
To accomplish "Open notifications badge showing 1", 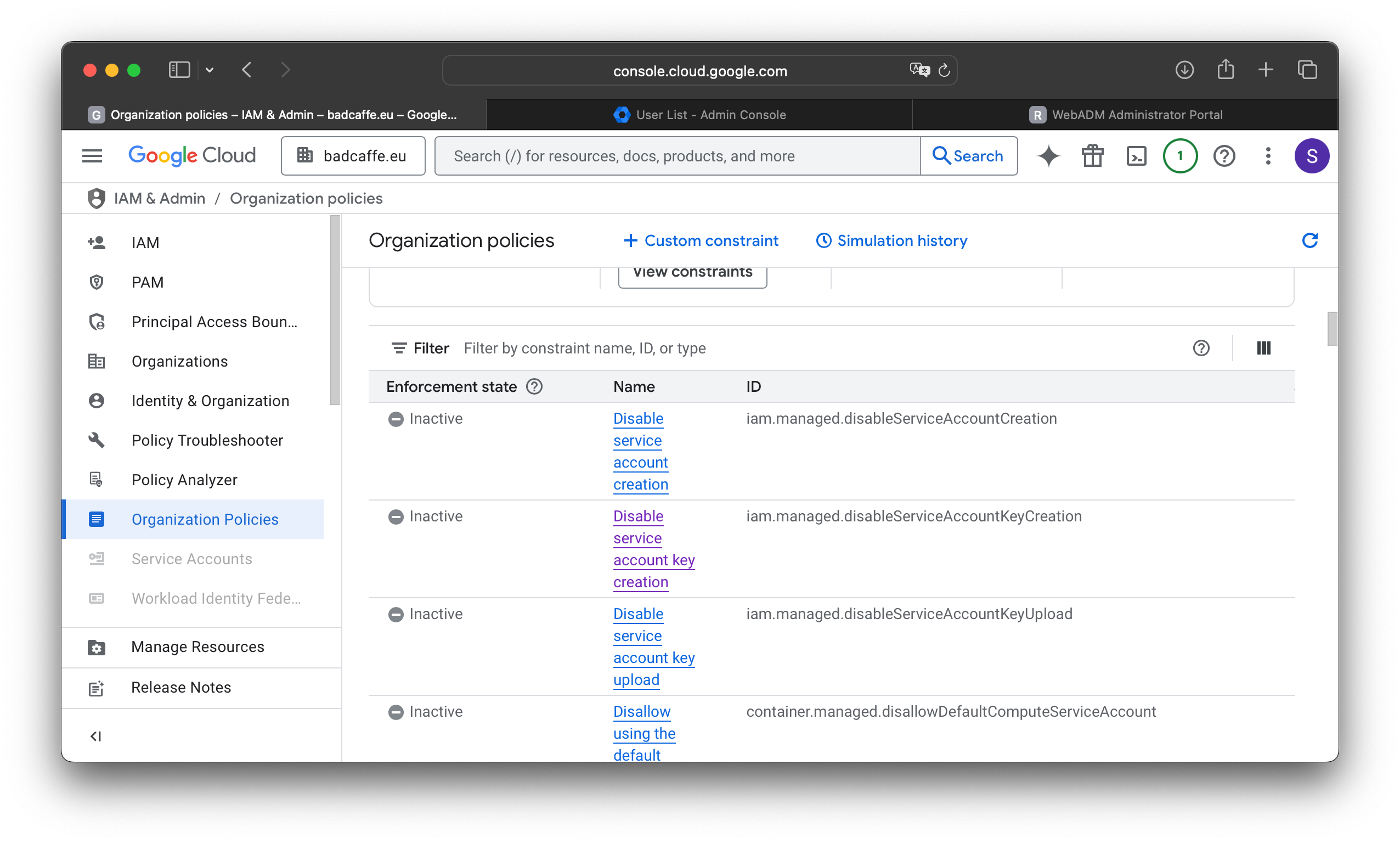I will (1179, 156).
